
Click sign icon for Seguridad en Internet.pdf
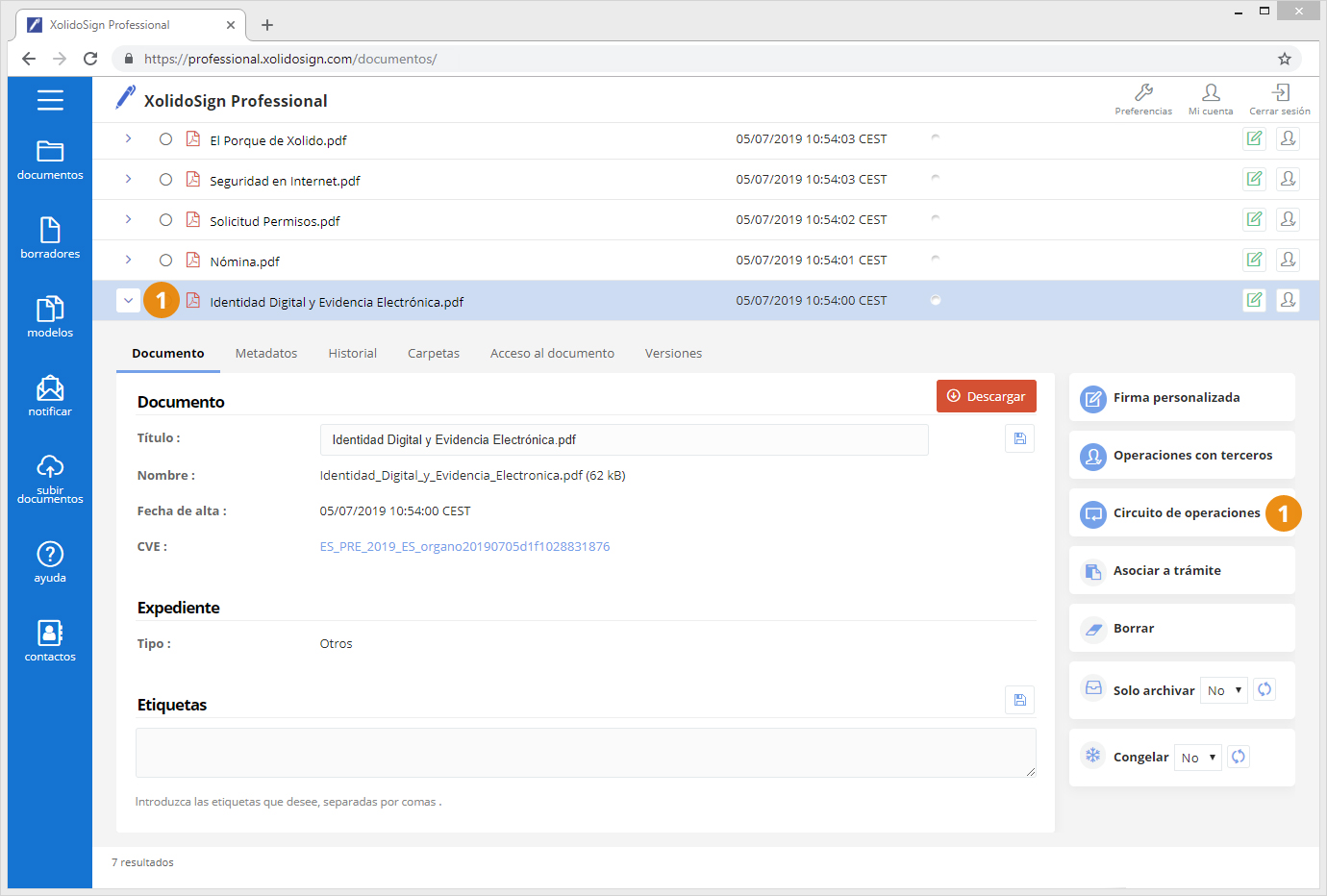click(1254, 179)
